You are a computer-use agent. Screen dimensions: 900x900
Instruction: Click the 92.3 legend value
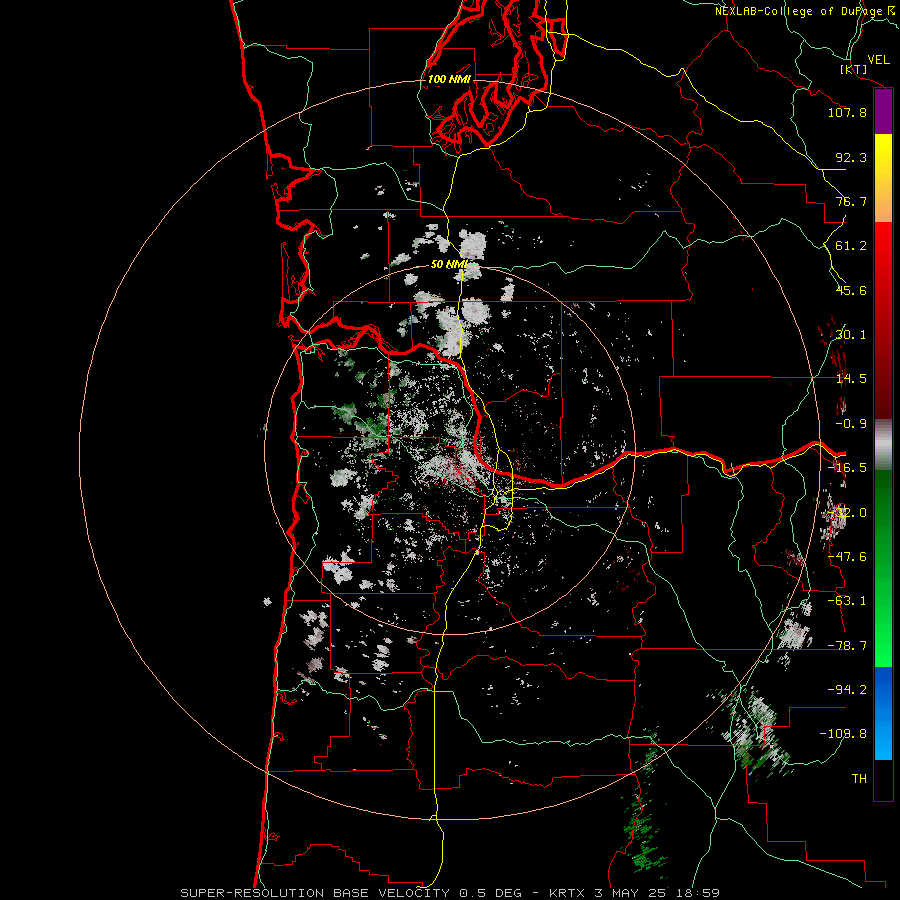851,157
